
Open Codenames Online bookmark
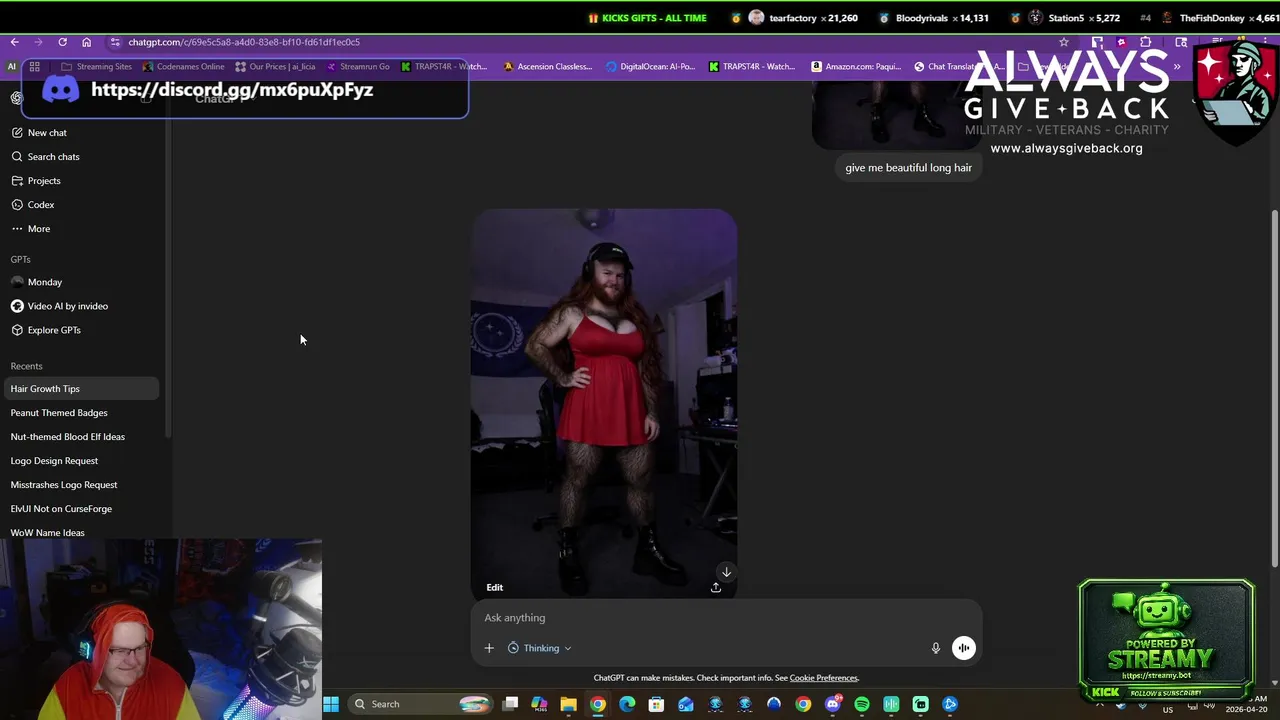pyautogui.click(x=183, y=67)
